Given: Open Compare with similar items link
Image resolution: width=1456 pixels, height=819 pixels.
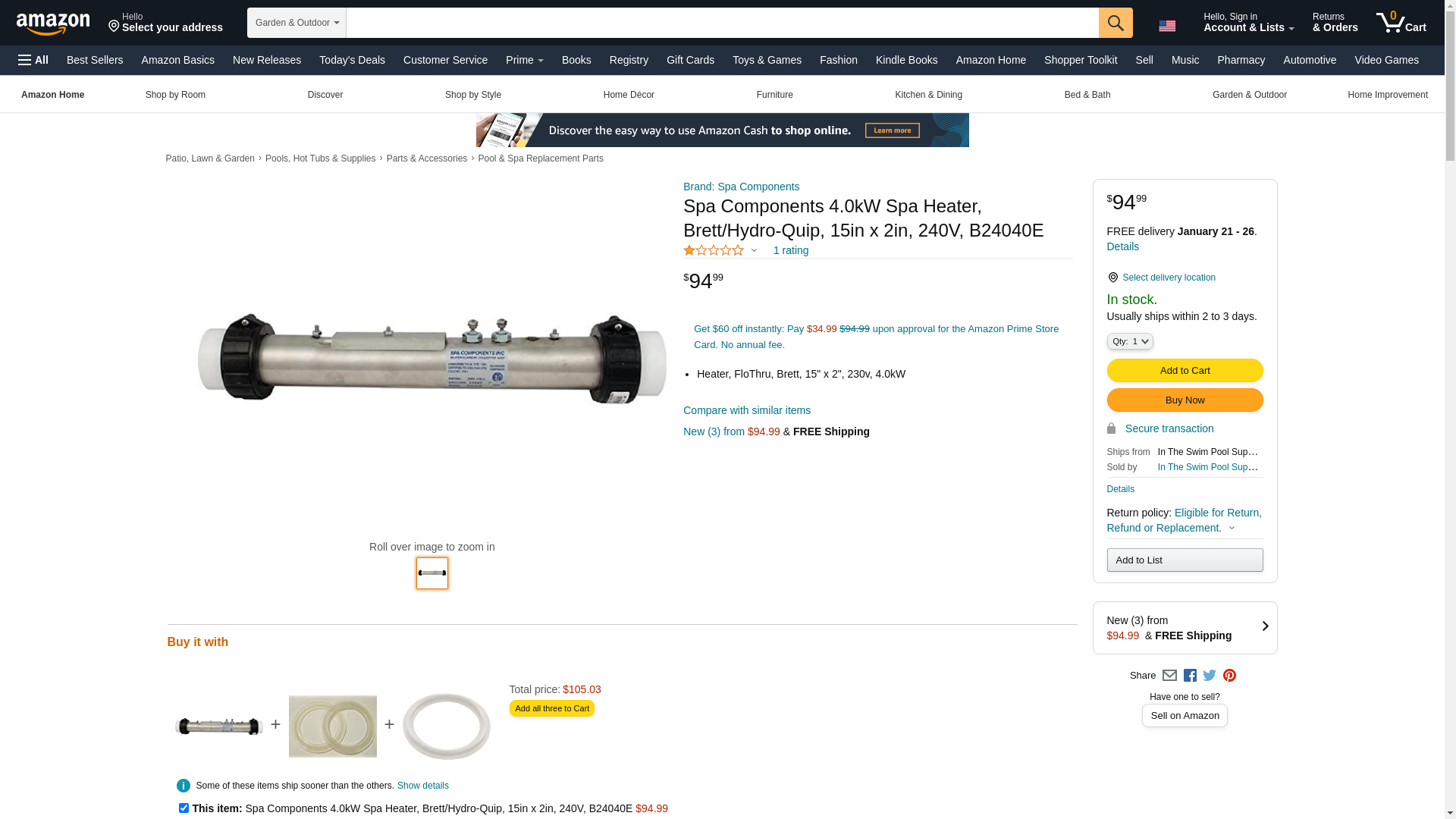Looking at the screenshot, I should click(x=747, y=410).
